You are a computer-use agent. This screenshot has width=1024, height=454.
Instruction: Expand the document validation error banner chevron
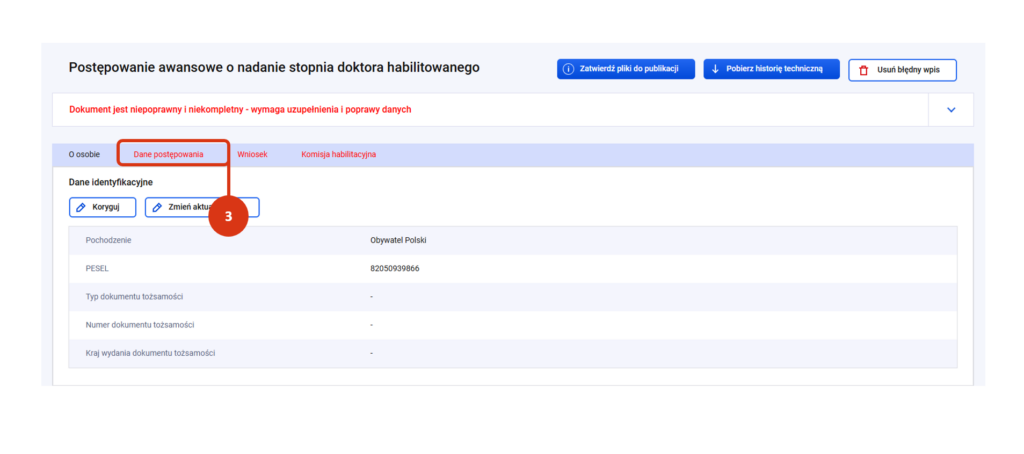(951, 110)
